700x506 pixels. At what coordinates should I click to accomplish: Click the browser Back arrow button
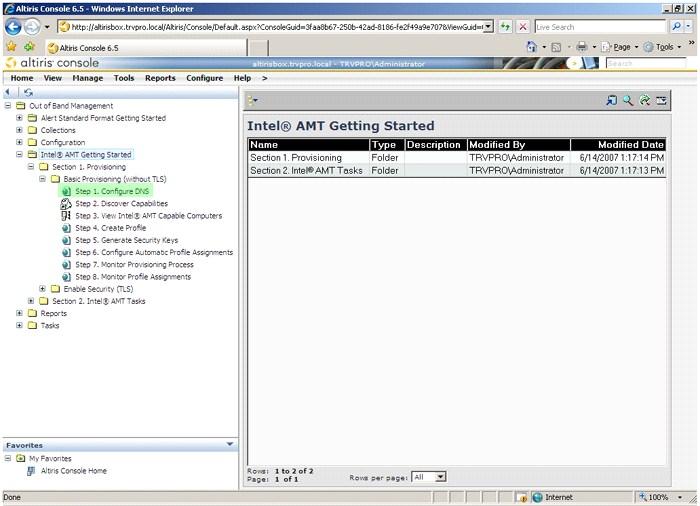pyautogui.click(x=13, y=27)
